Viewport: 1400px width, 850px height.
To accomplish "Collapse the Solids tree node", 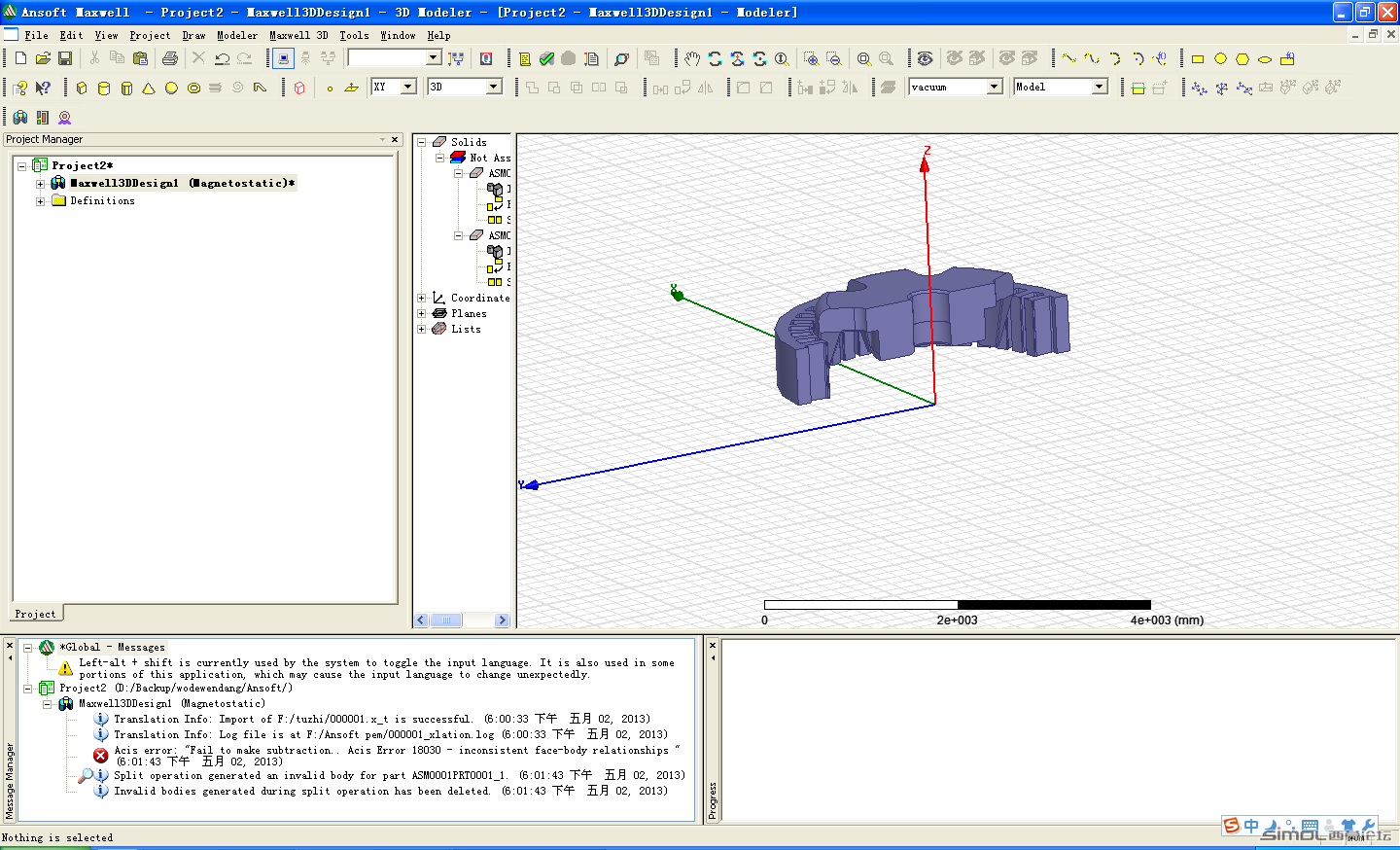I will pos(422,142).
